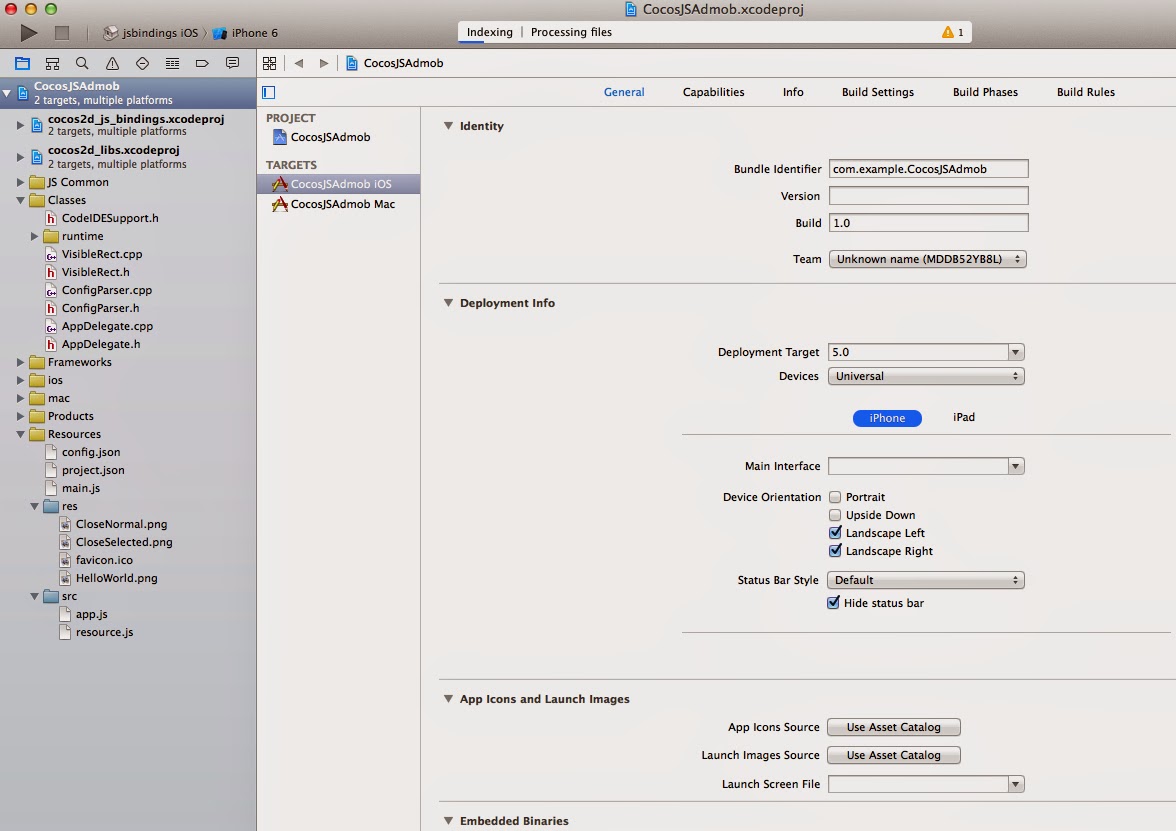Click the Bundle Identifier field
The image size is (1176, 831).
click(928, 169)
